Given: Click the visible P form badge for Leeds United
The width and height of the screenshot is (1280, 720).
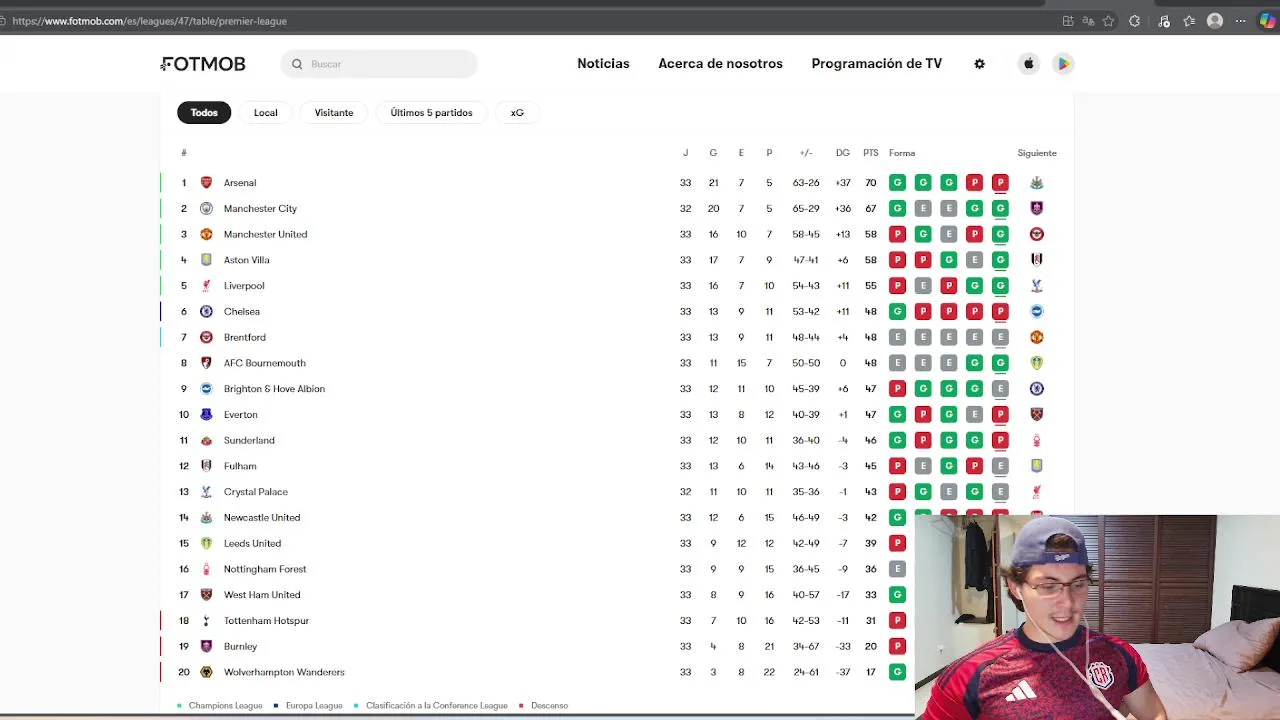Looking at the screenshot, I should point(897,543).
